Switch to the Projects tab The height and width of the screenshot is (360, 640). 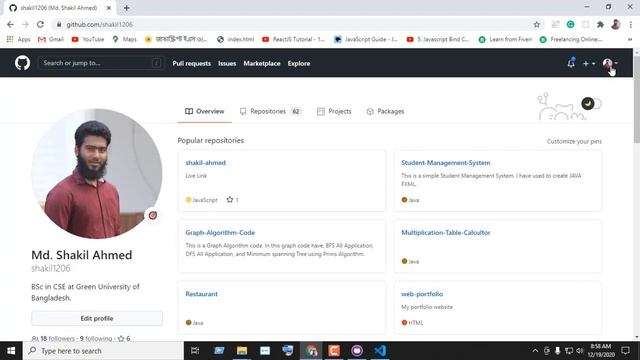[x=334, y=111]
